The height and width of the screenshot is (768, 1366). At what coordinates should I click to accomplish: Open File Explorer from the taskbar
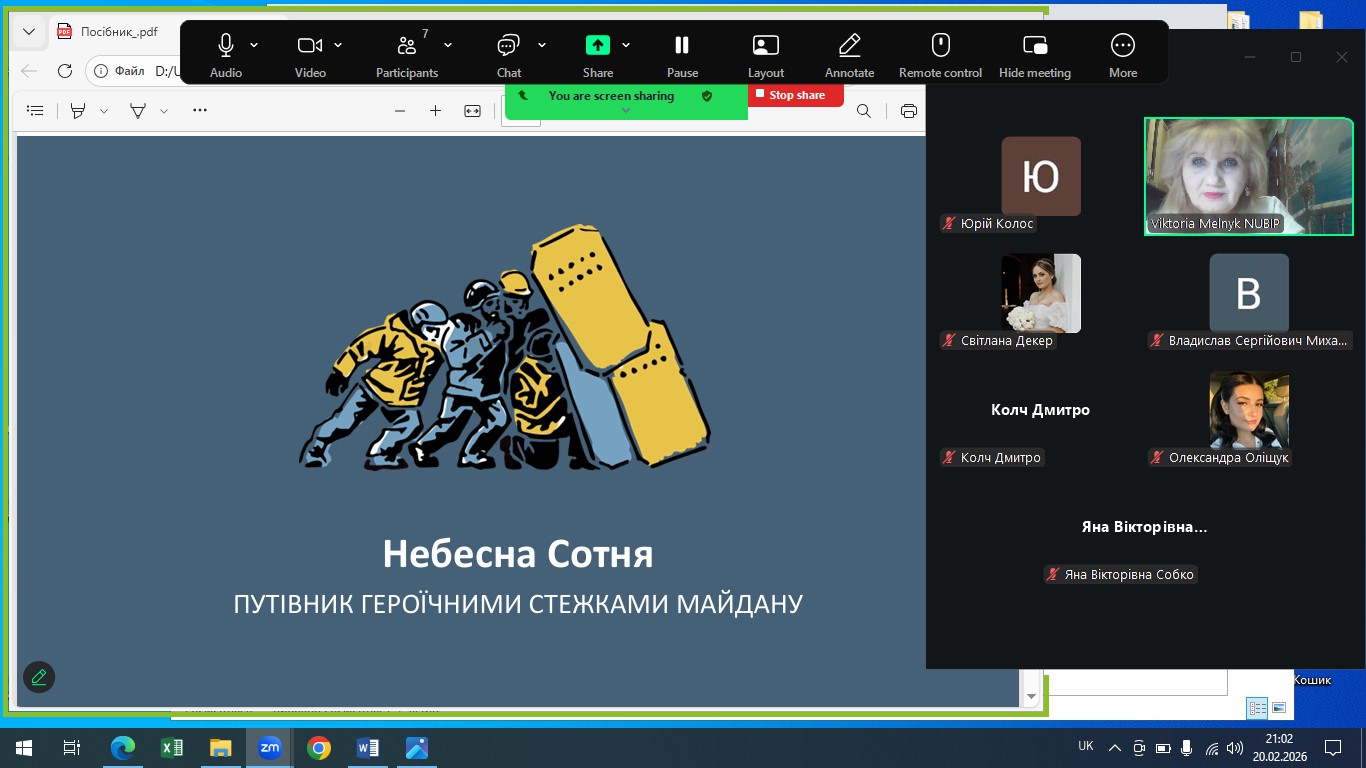221,748
